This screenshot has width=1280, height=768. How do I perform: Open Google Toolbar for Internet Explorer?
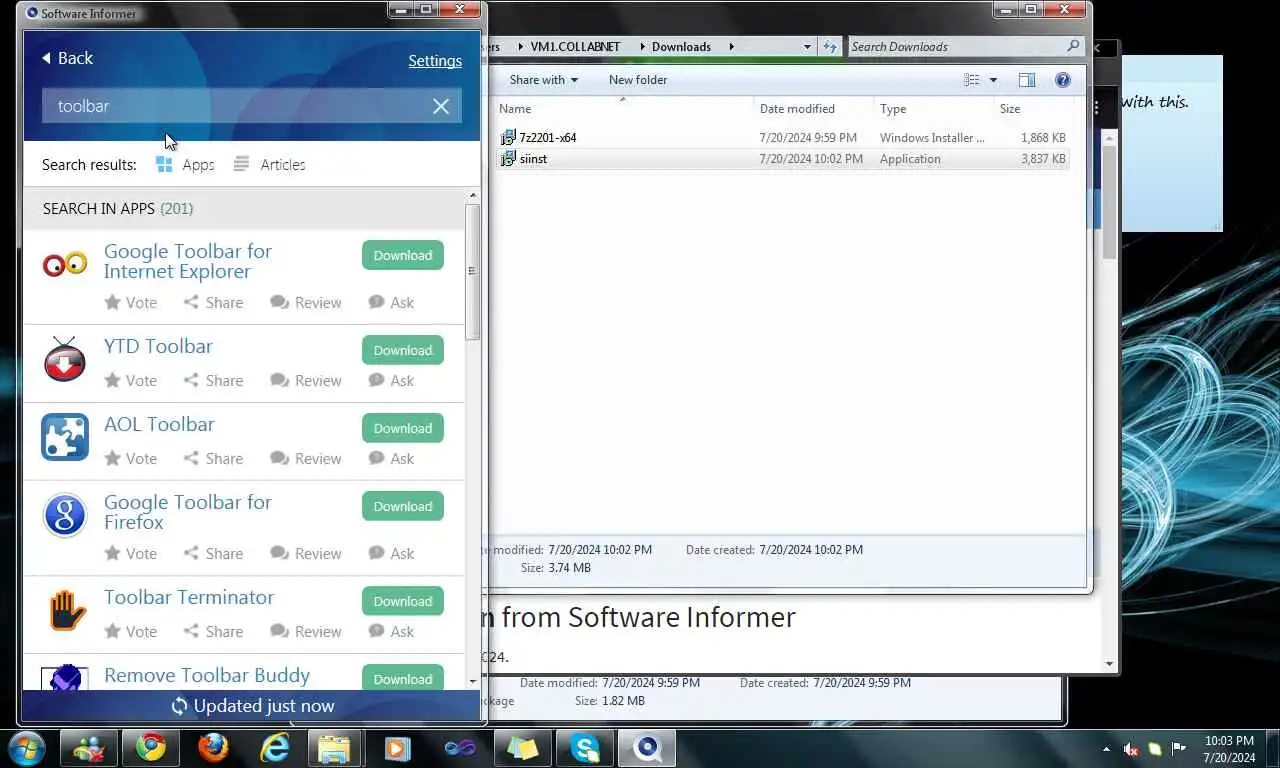coord(188,261)
